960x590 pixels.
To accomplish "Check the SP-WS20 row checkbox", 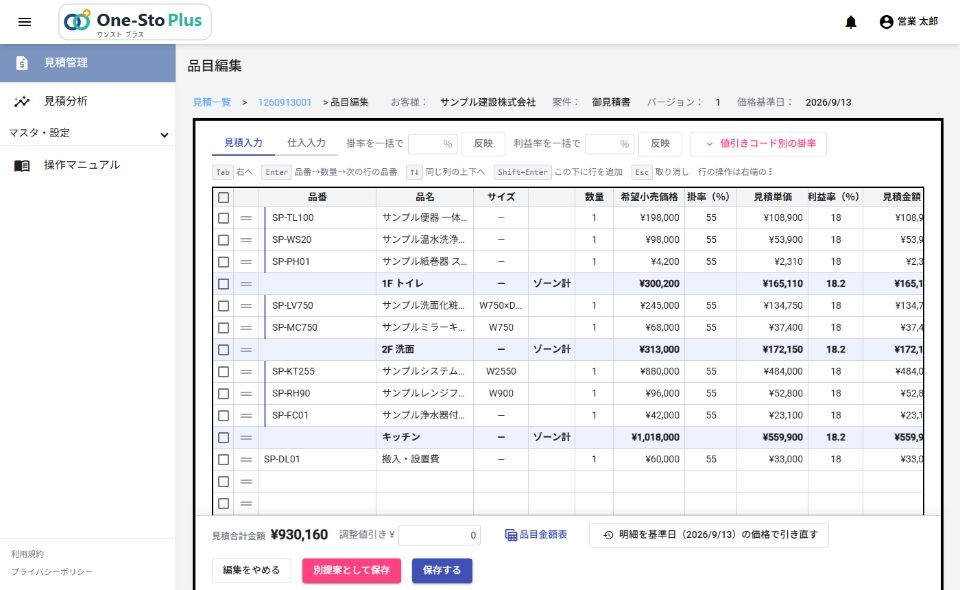I will [223, 240].
